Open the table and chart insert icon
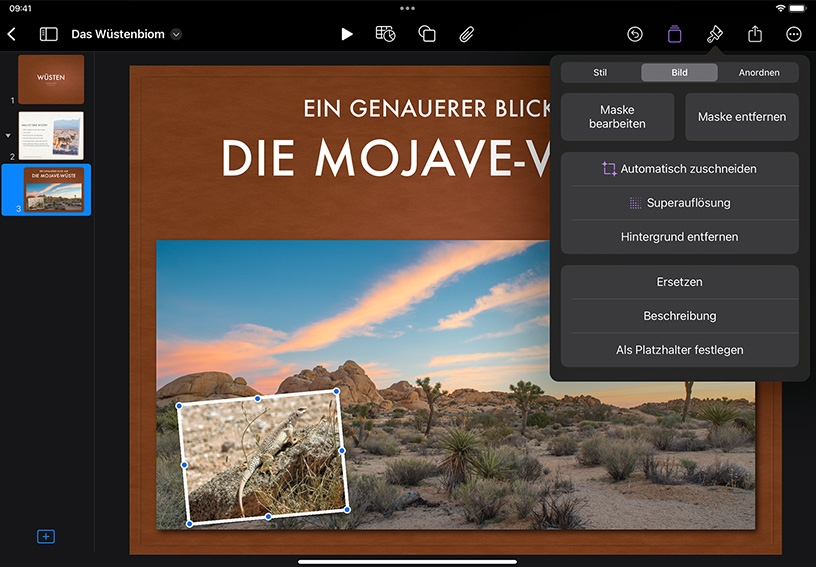Viewport: 816px width, 567px height. pos(385,34)
